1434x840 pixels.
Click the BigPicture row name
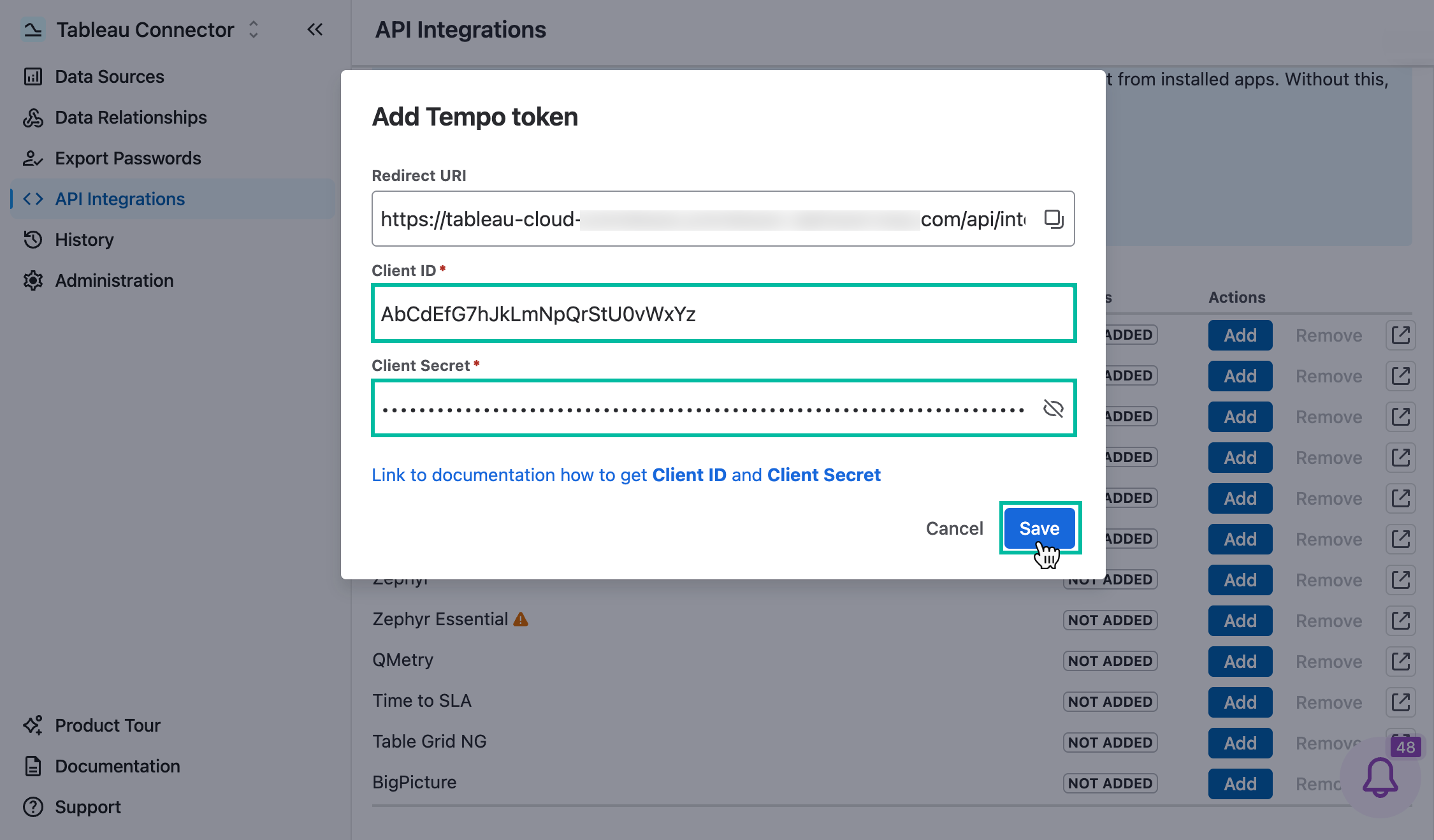point(414,783)
